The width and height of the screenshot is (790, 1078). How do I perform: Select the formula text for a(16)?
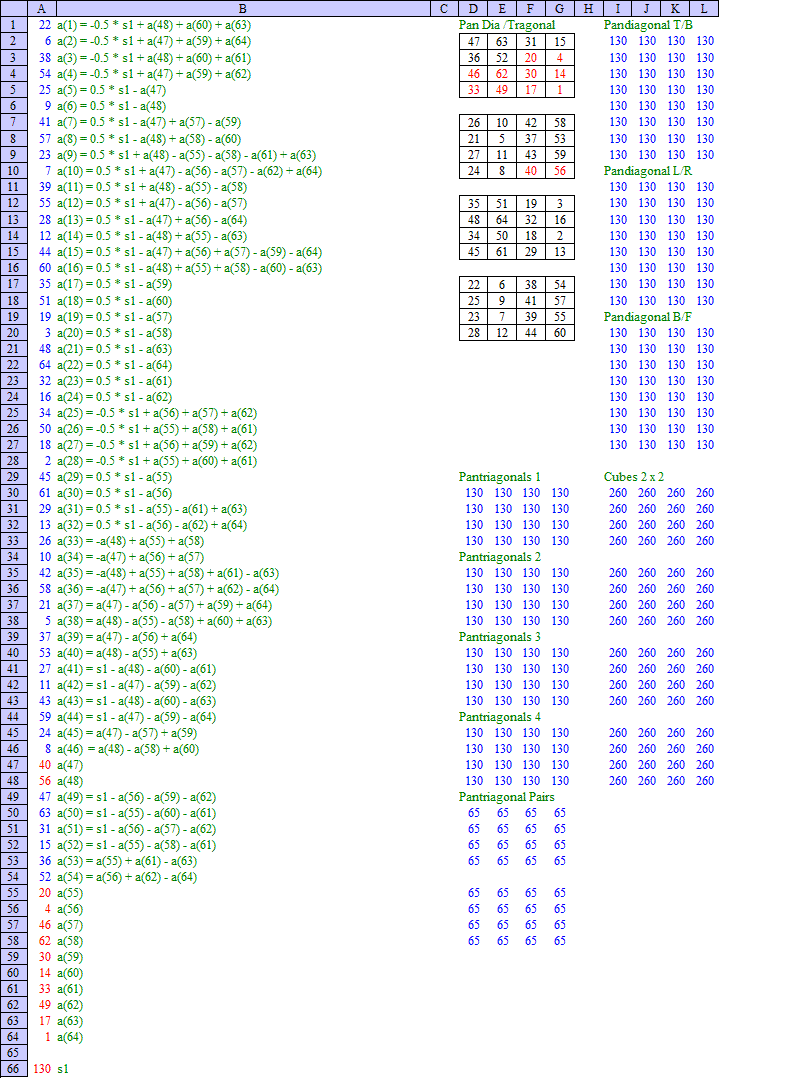[x=190, y=267]
